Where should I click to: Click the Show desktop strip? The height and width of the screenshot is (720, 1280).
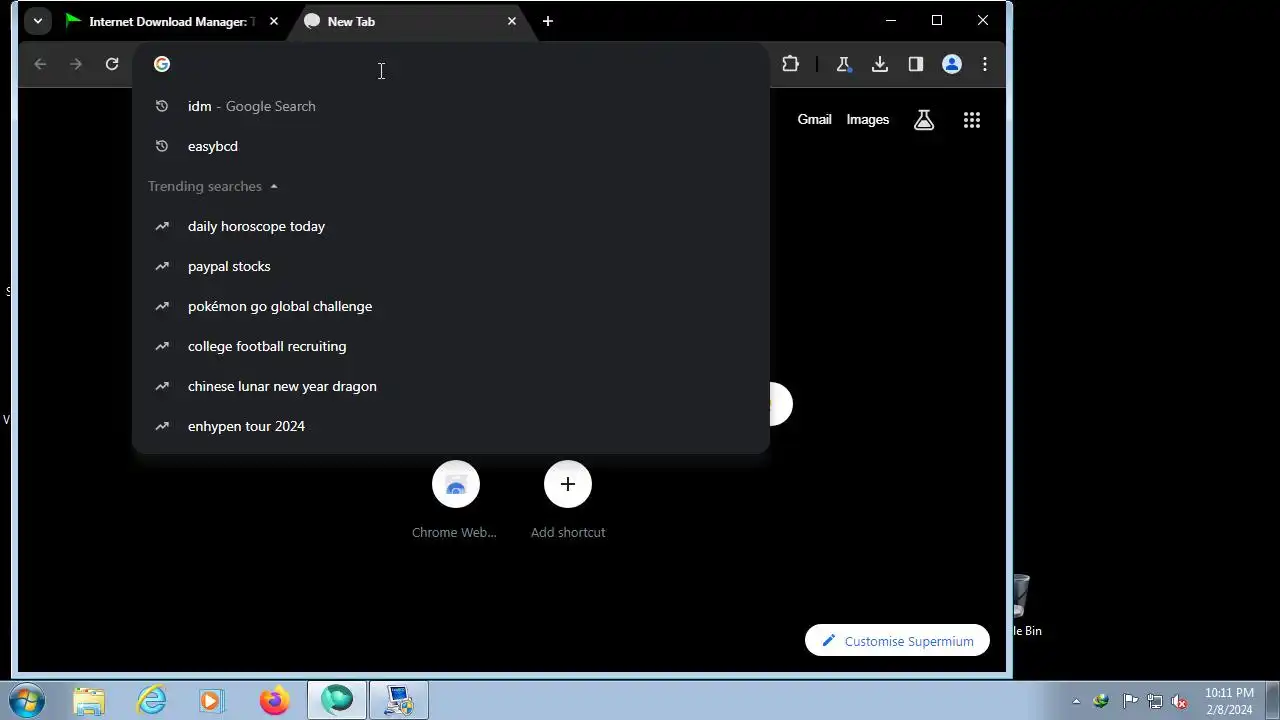1271,701
